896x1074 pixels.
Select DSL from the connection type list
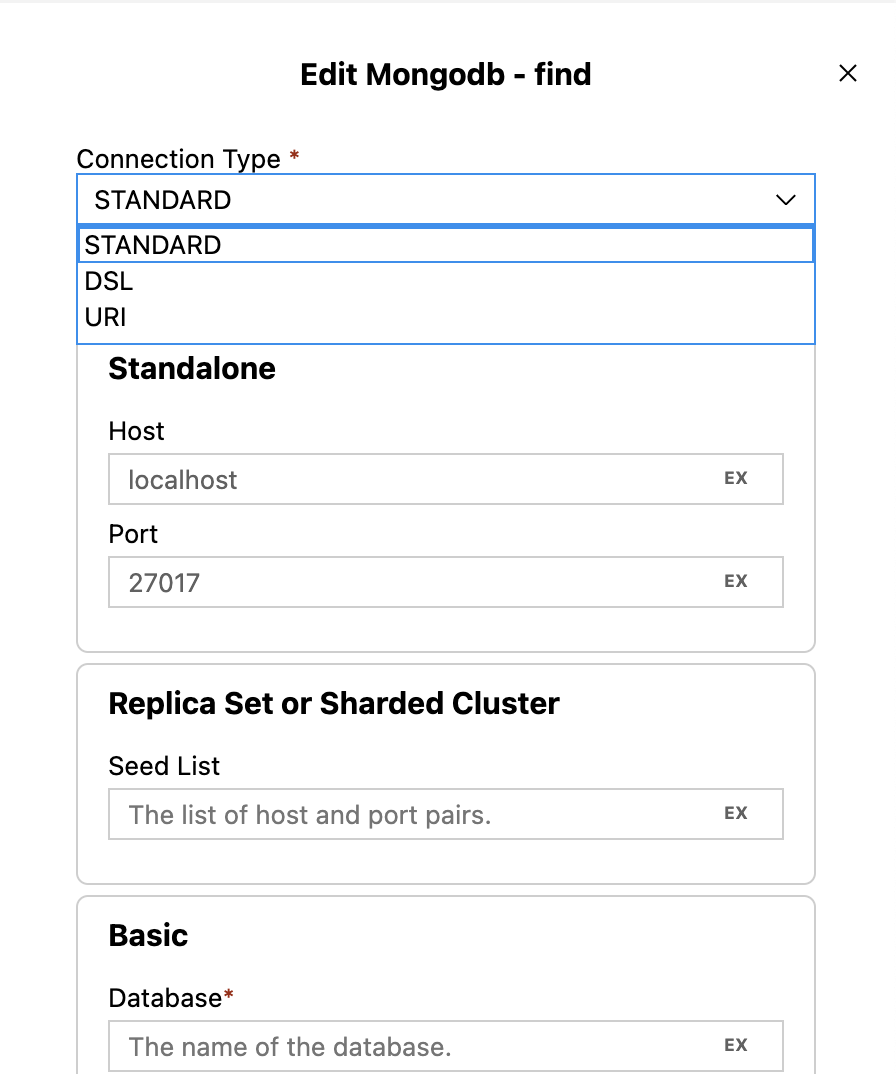coord(109,281)
